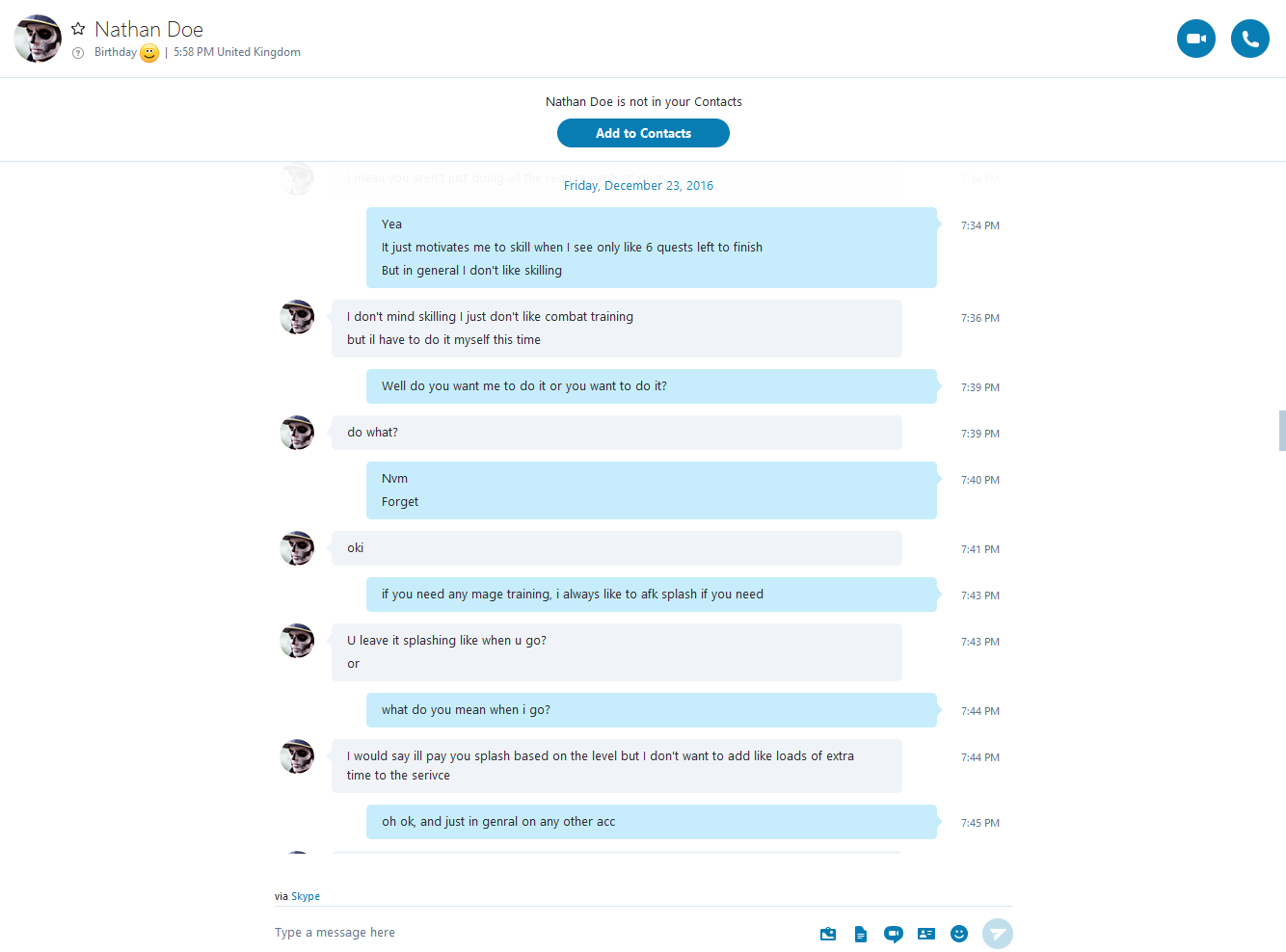Click the "Type a message here" field
1286x952 pixels.
pos(540,933)
